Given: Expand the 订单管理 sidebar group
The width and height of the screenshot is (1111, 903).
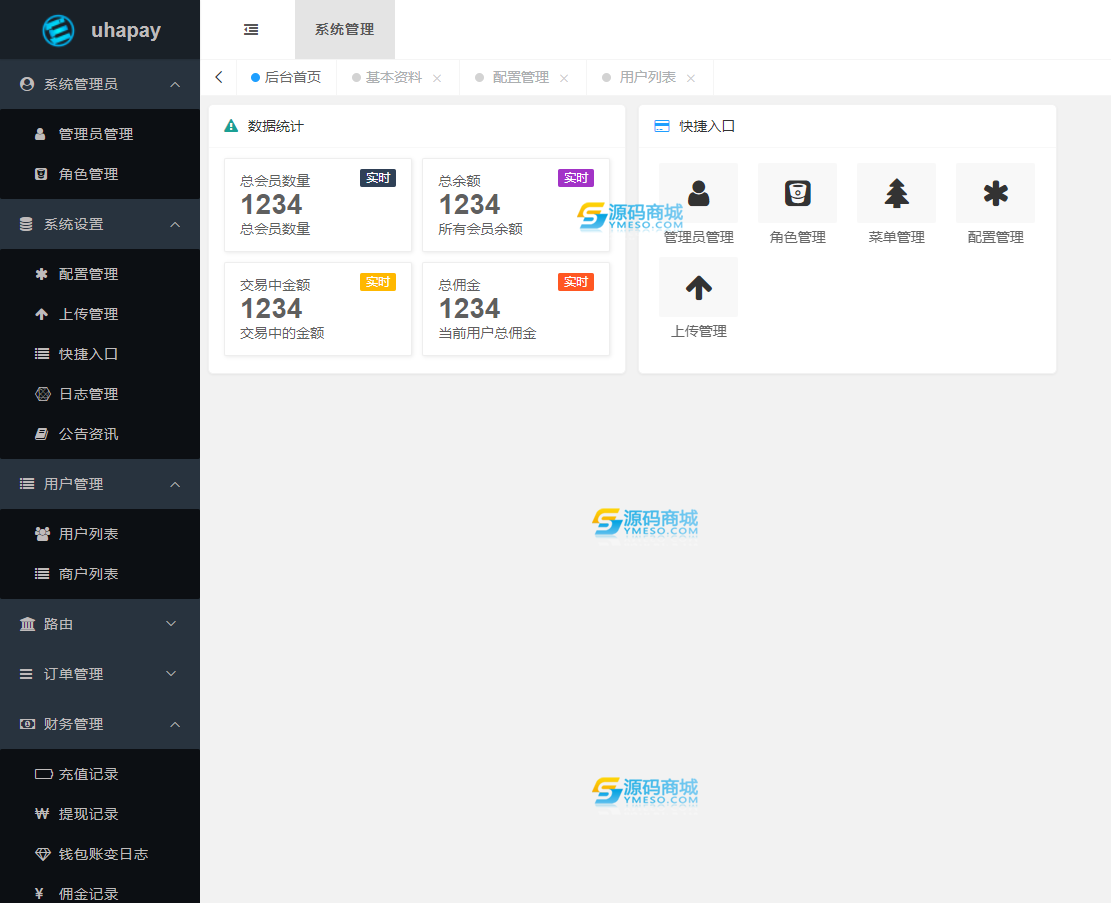Looking at the screenshot, I should [100, 674].
